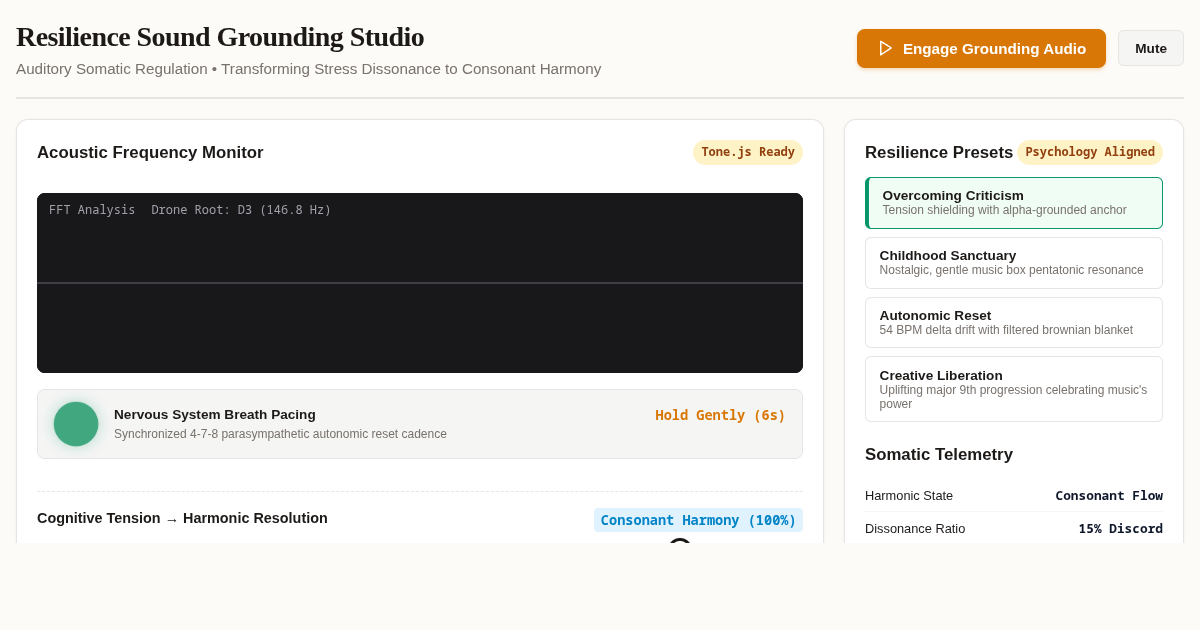1200x630 pixels.
Task: Activate the Autonomic Reset preset
Action: click(1014, 322)
